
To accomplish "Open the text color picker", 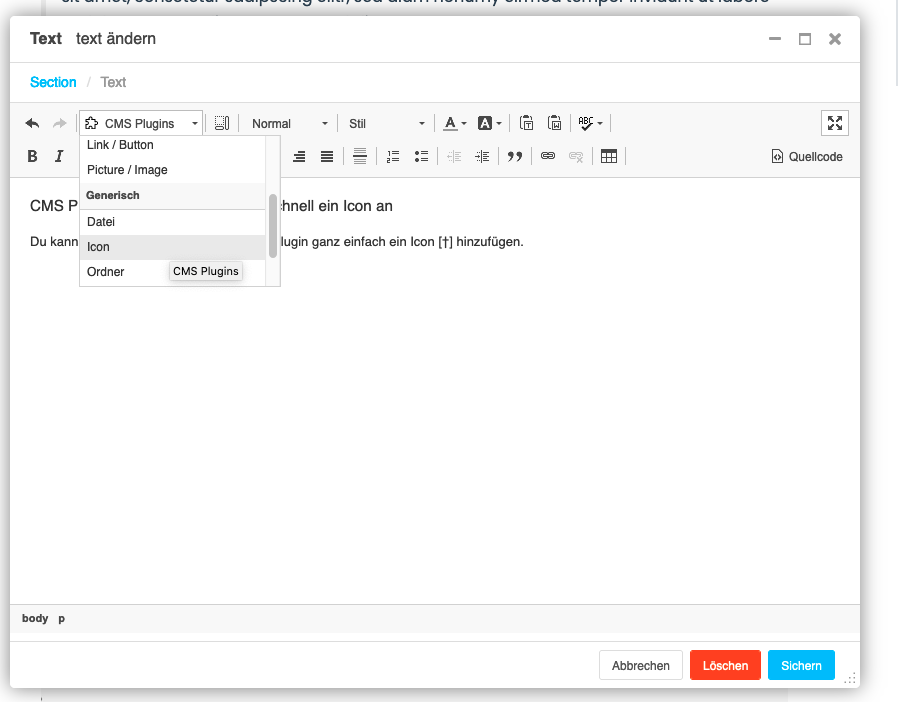I will point(455,123).
